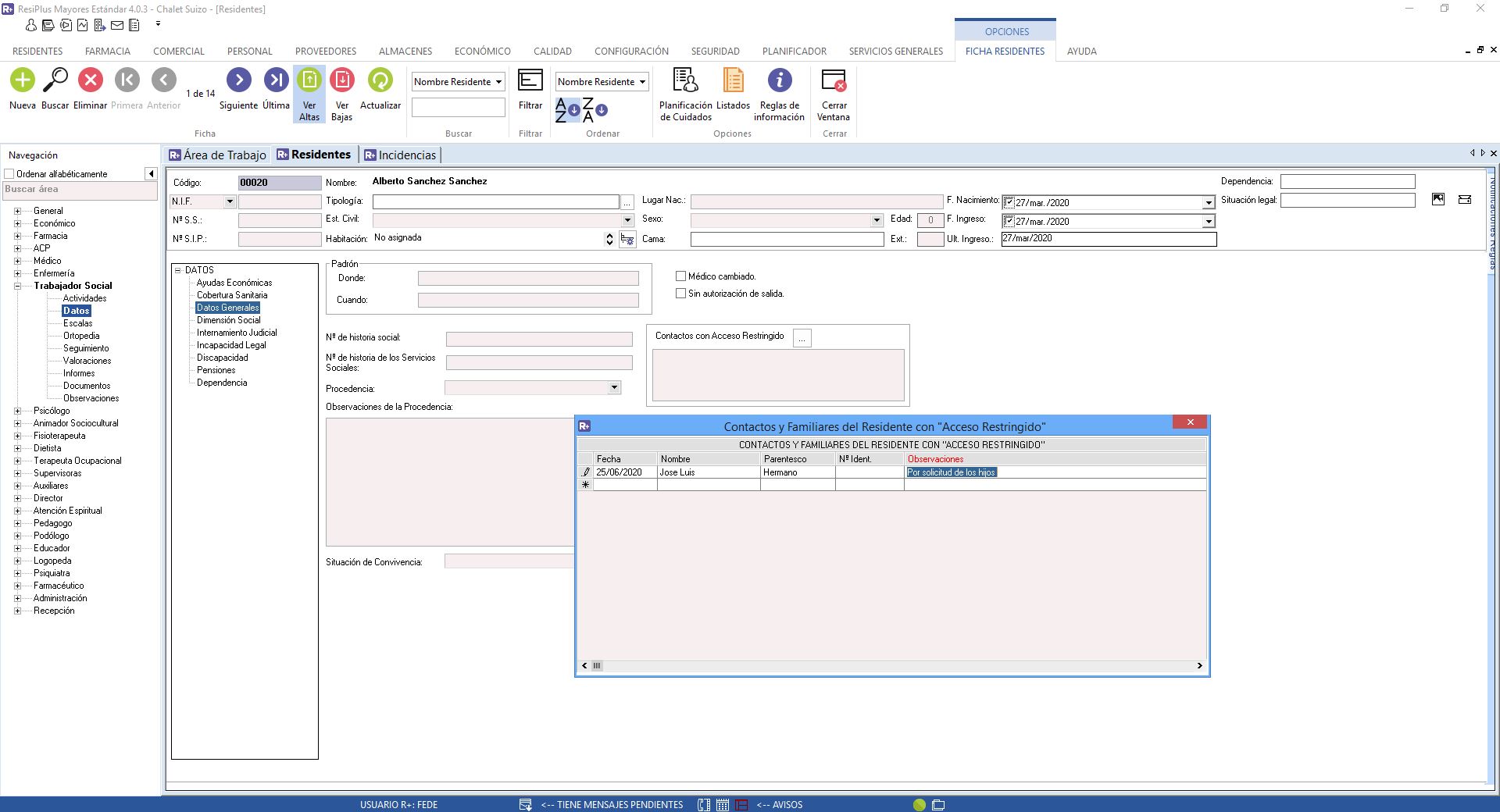1500x812 pixels.
Task: Expand the Farmacia navigation node
Action: click(x=17, y=236)
